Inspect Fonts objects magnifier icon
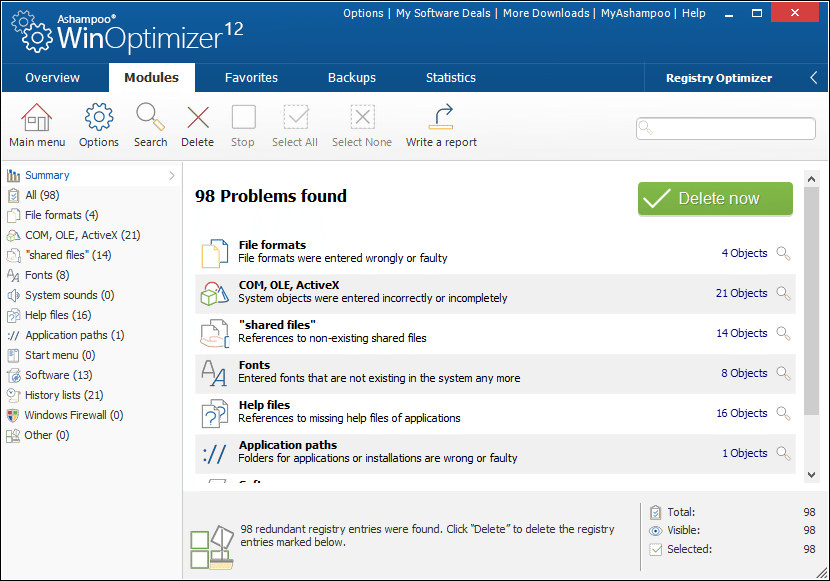 (x=783, y=374)
